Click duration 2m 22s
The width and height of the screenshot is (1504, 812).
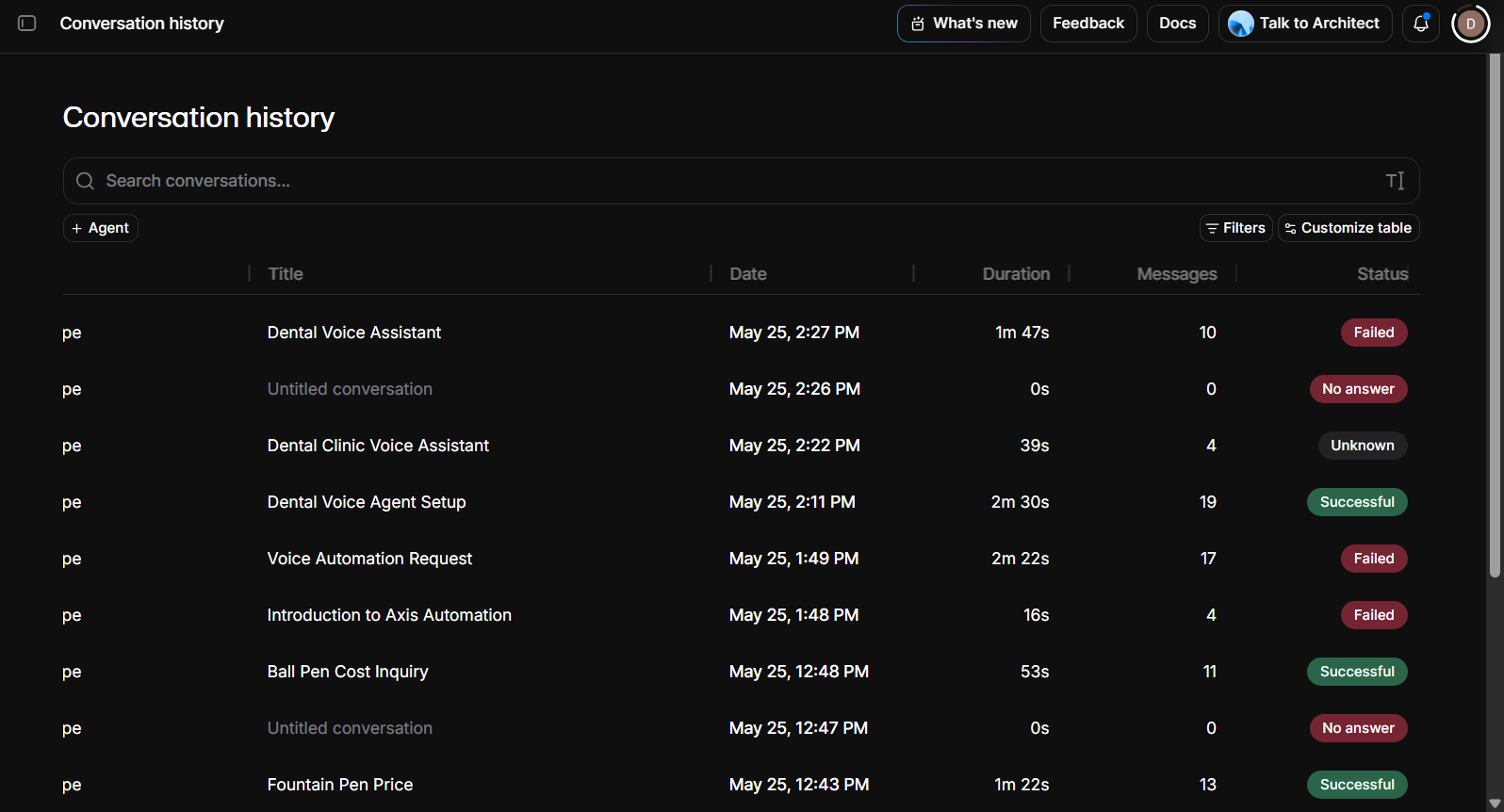pyautogui.click(x=1021, y=559)
